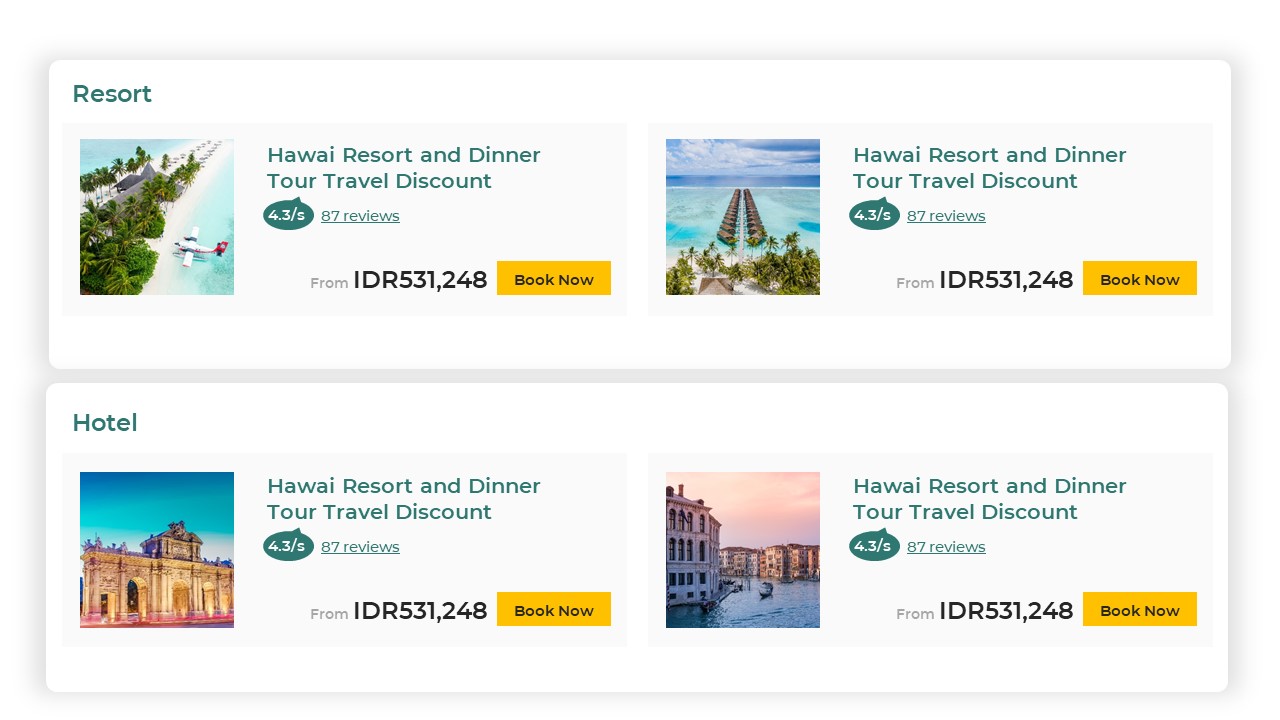
Task: Open 87 reviews on the bungalows resort card
Action: (x=946, y=215)
